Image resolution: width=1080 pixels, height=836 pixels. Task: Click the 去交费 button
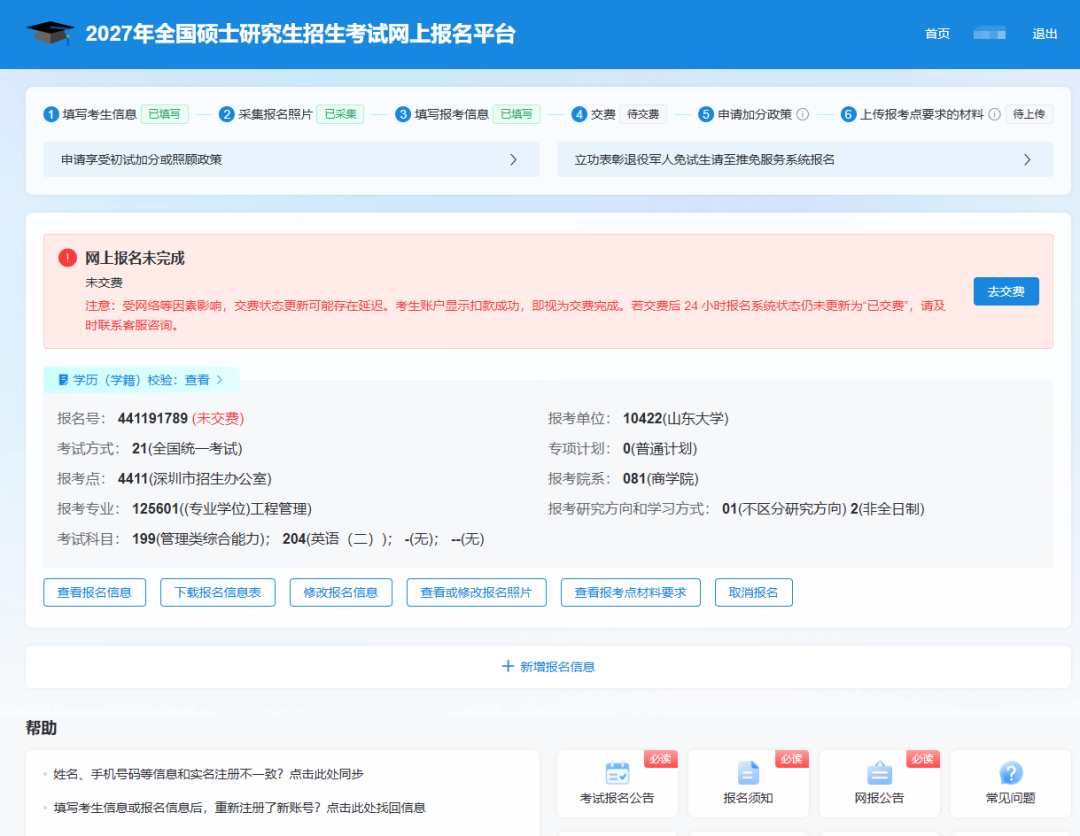coord(1006,291)
